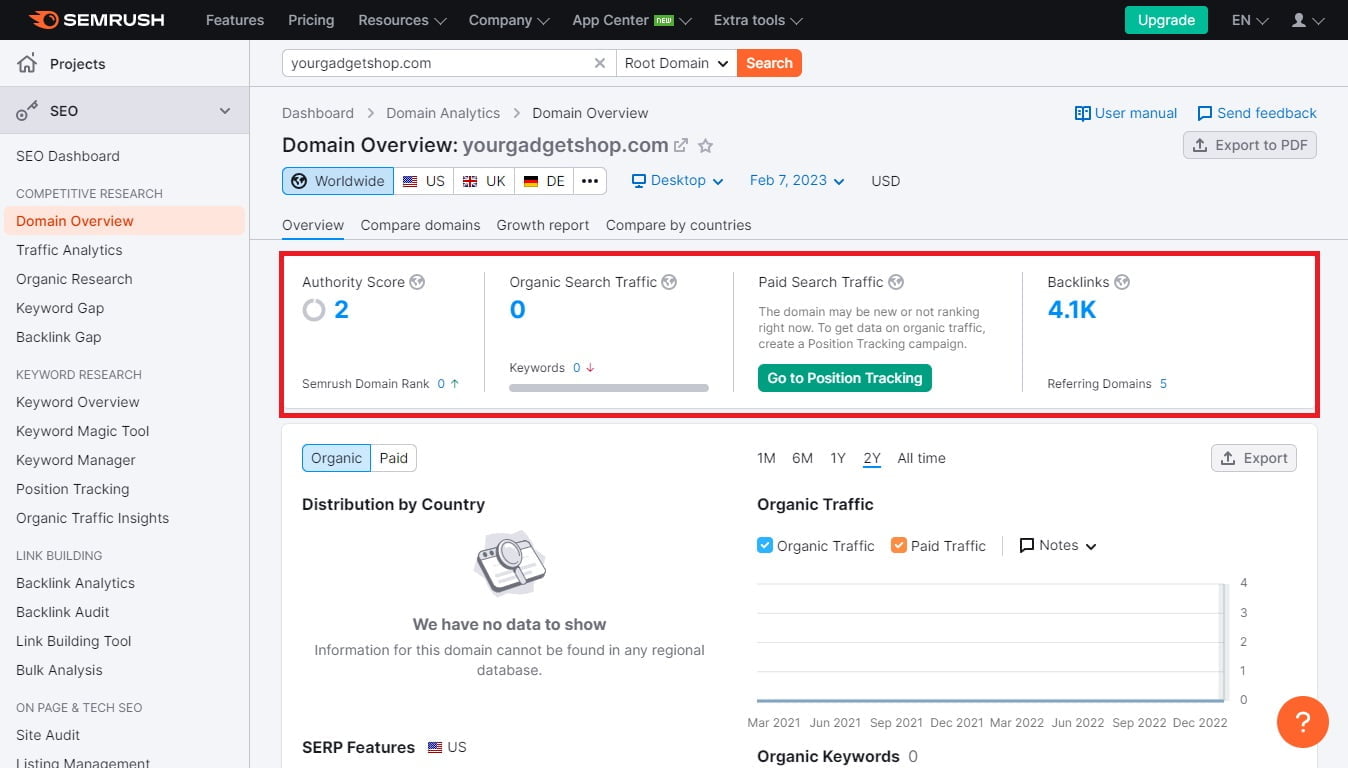
Task: Open the Feb 7, 2023 date dropdown
Action: point(797,181)
